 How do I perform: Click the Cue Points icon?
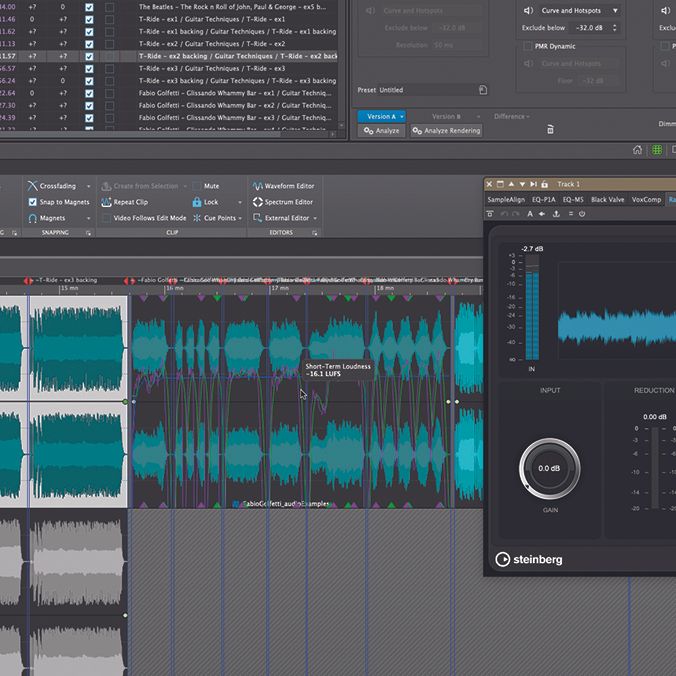click(x=197, y=218)
